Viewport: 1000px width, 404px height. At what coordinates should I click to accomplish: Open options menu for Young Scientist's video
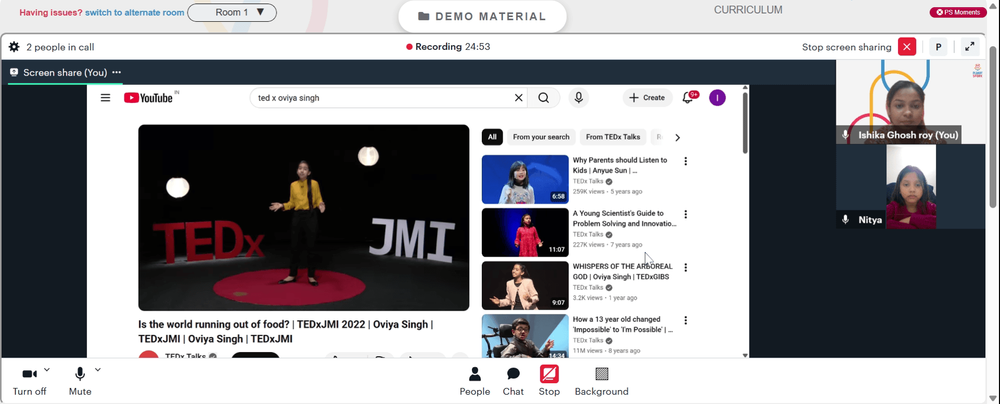pos(686,214)
